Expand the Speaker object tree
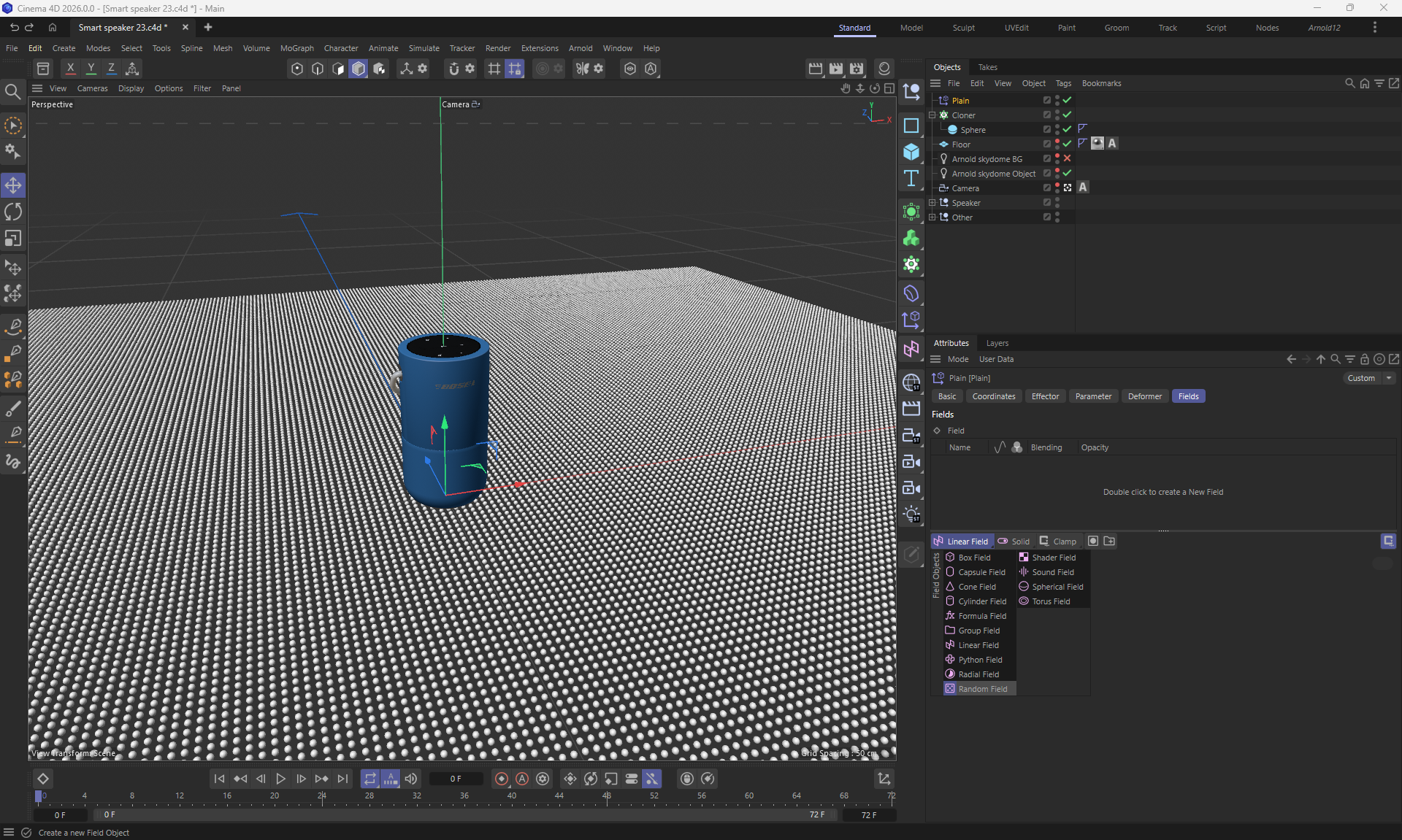1402x840 pixels. [932, 203]
